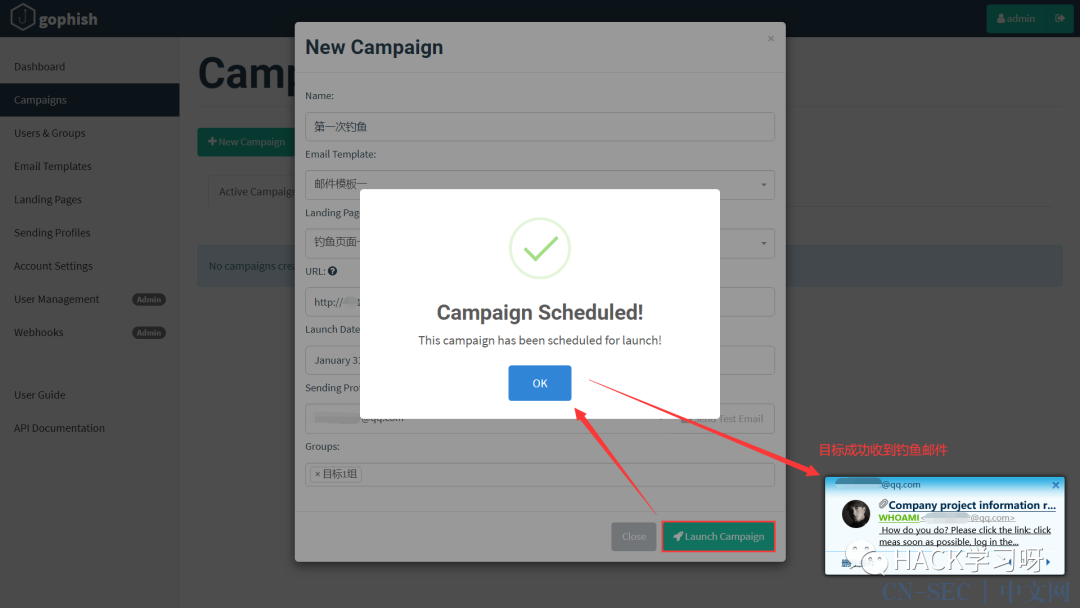The height and width of the screenshot is (608, 1080).
Task: Click the campaign Name input field
Action: pos(540,127)
